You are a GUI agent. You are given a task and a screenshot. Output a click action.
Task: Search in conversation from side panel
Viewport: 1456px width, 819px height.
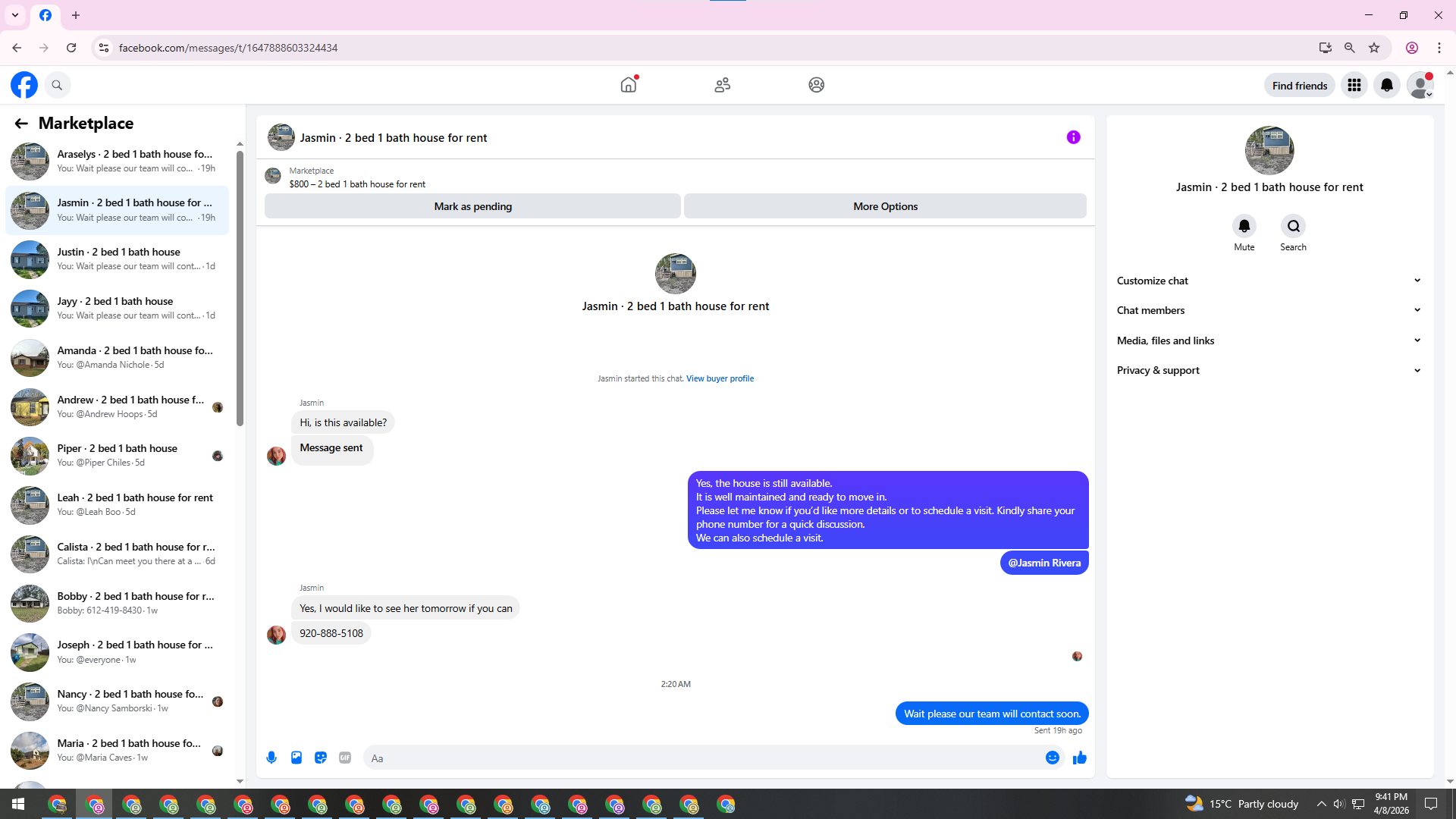point(1293,226)
